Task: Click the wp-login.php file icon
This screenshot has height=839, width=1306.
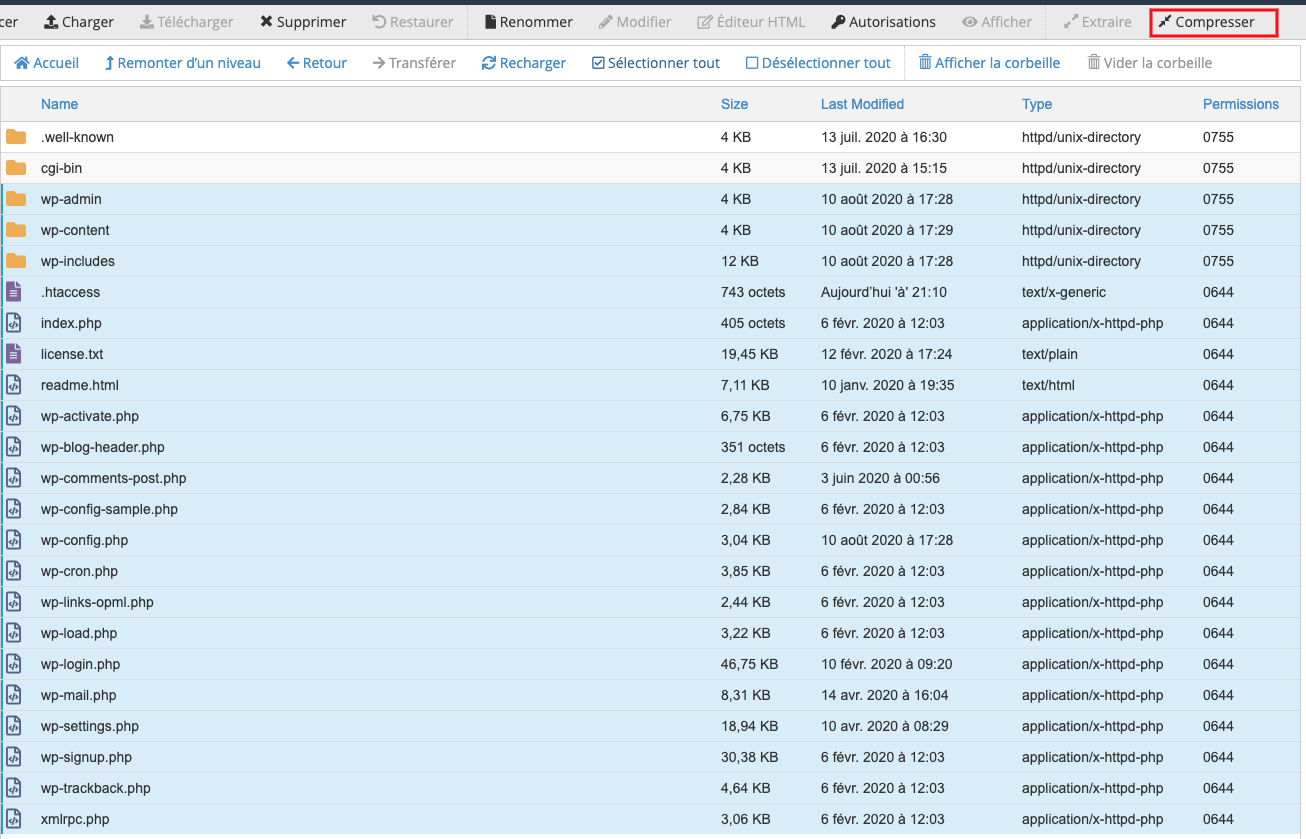Action: [x=14, y=664]
